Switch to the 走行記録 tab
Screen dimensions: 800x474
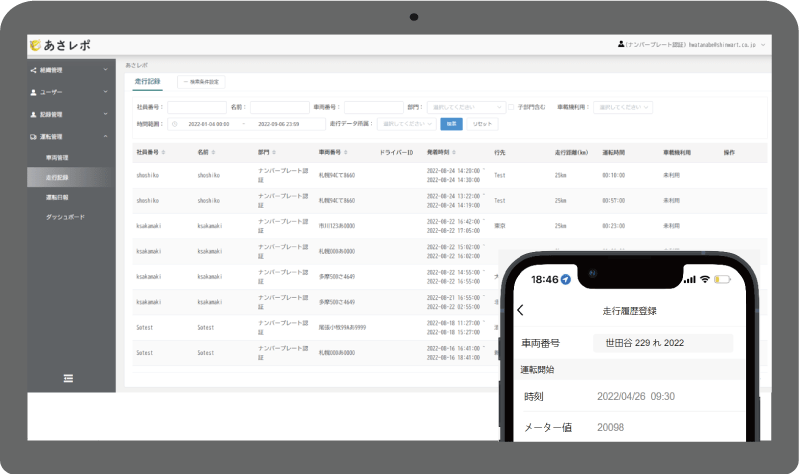click(x=147, y=82)
